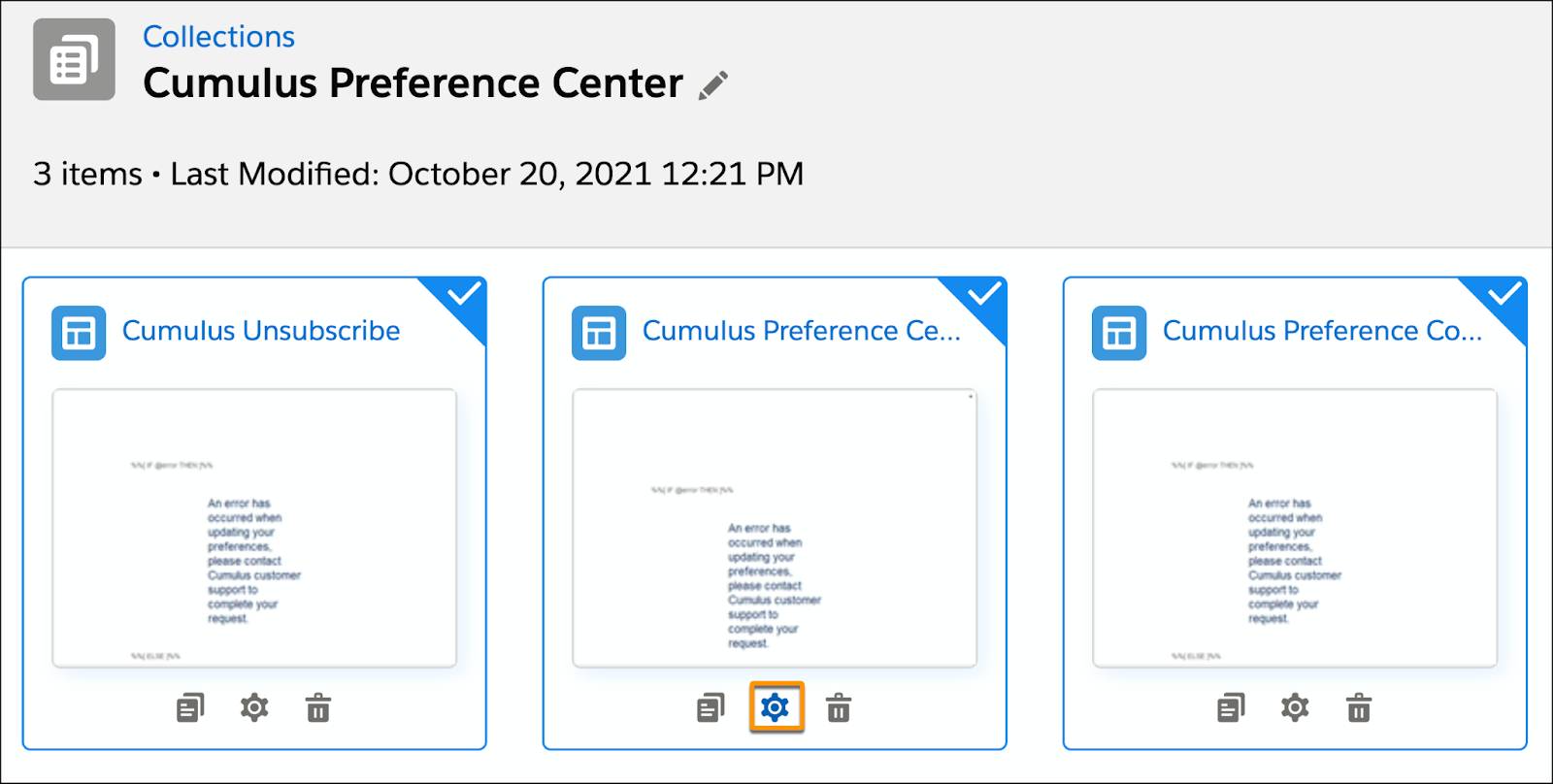Open the Cumulus Preference Confirmation page preview

(1293, 529)
